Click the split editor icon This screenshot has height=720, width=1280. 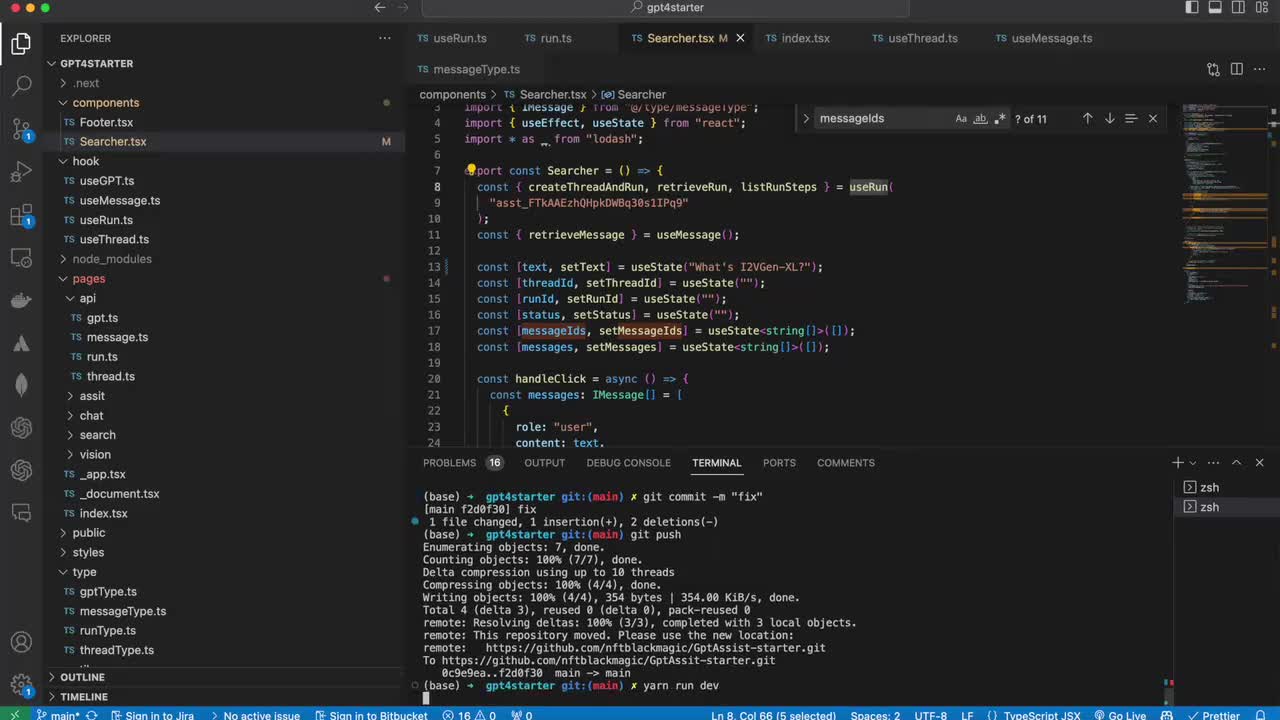1236,69
